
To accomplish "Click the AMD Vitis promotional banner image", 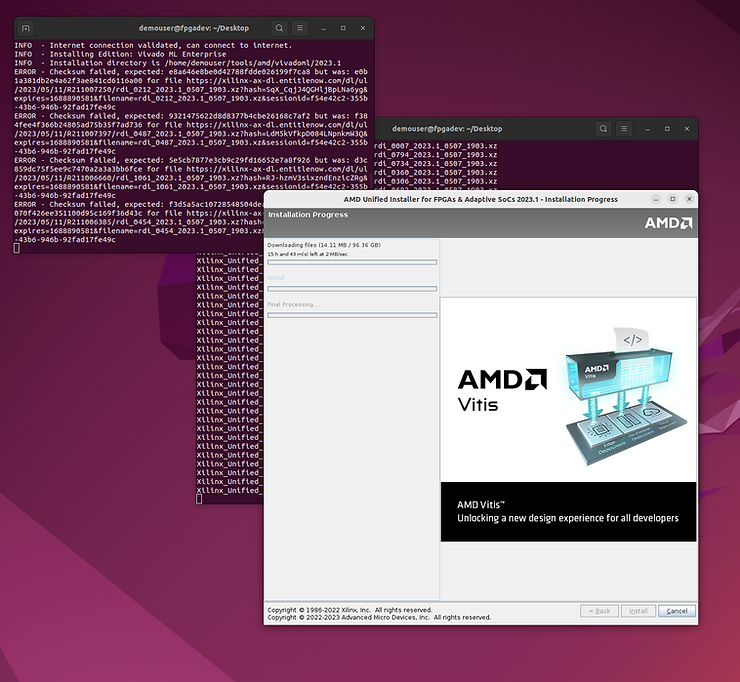I will (x=568, y=419).
